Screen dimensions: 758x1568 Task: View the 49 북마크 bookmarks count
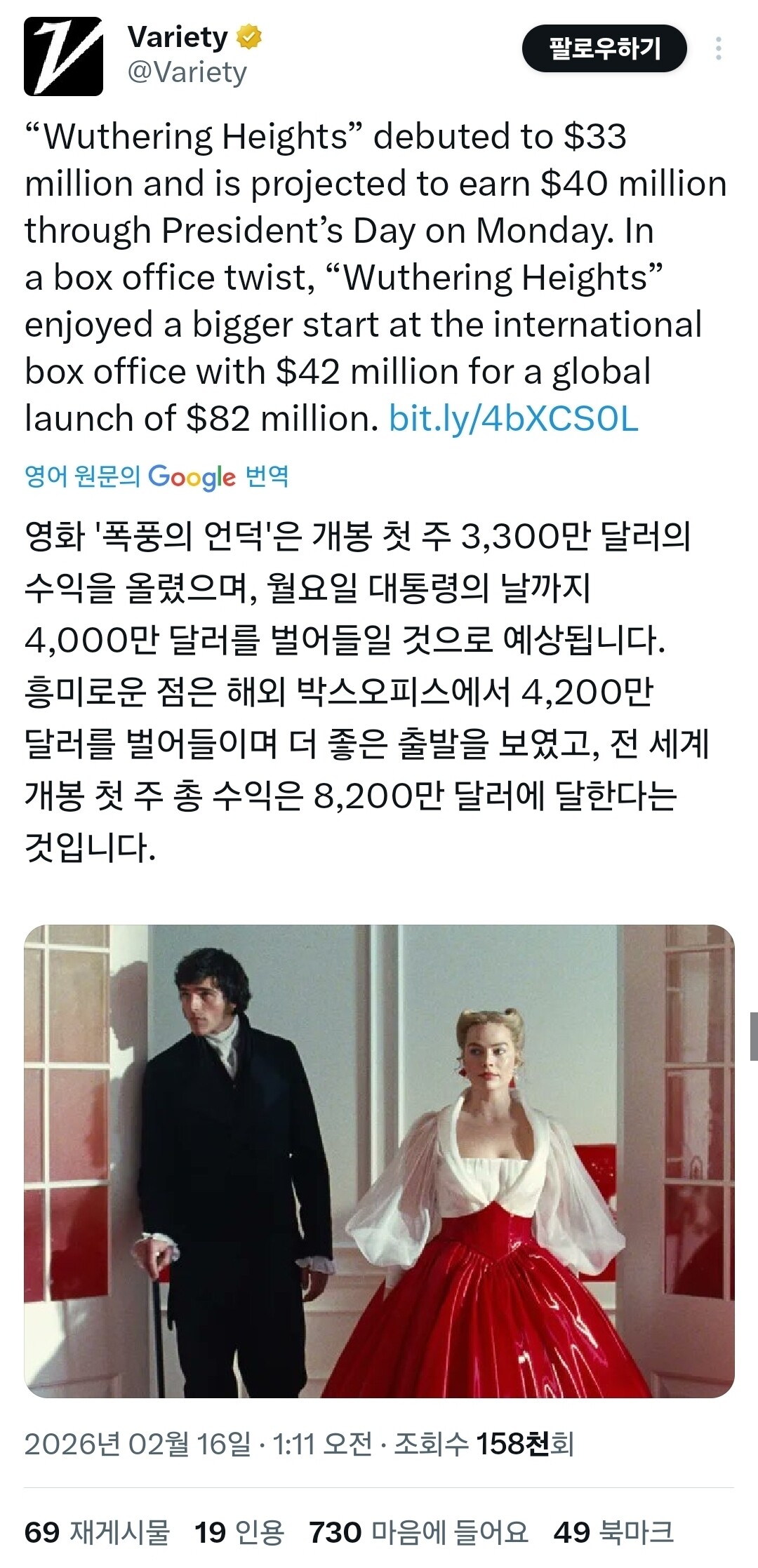click(613, 1532)
